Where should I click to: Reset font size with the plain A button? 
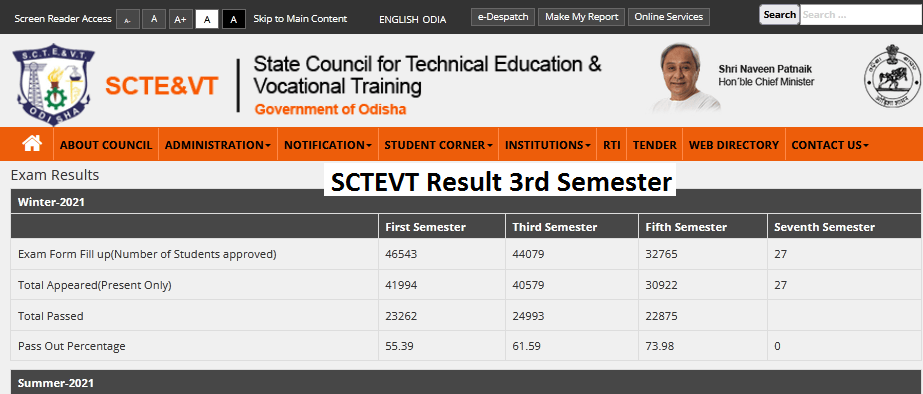tap(154, 19)
